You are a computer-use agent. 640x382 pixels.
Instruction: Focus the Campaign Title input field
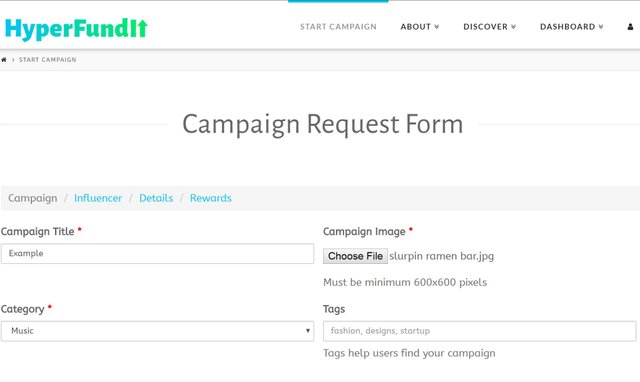coord(158,253)
